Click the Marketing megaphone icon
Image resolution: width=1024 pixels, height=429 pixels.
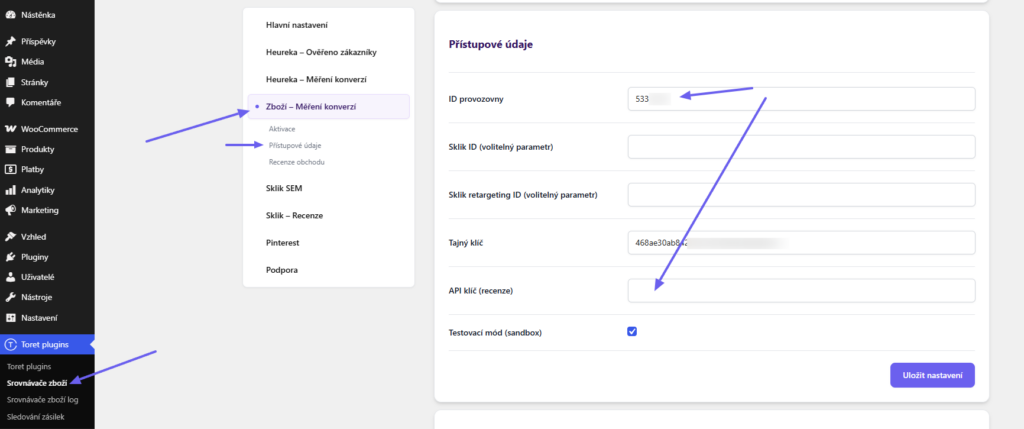(10, 210)
